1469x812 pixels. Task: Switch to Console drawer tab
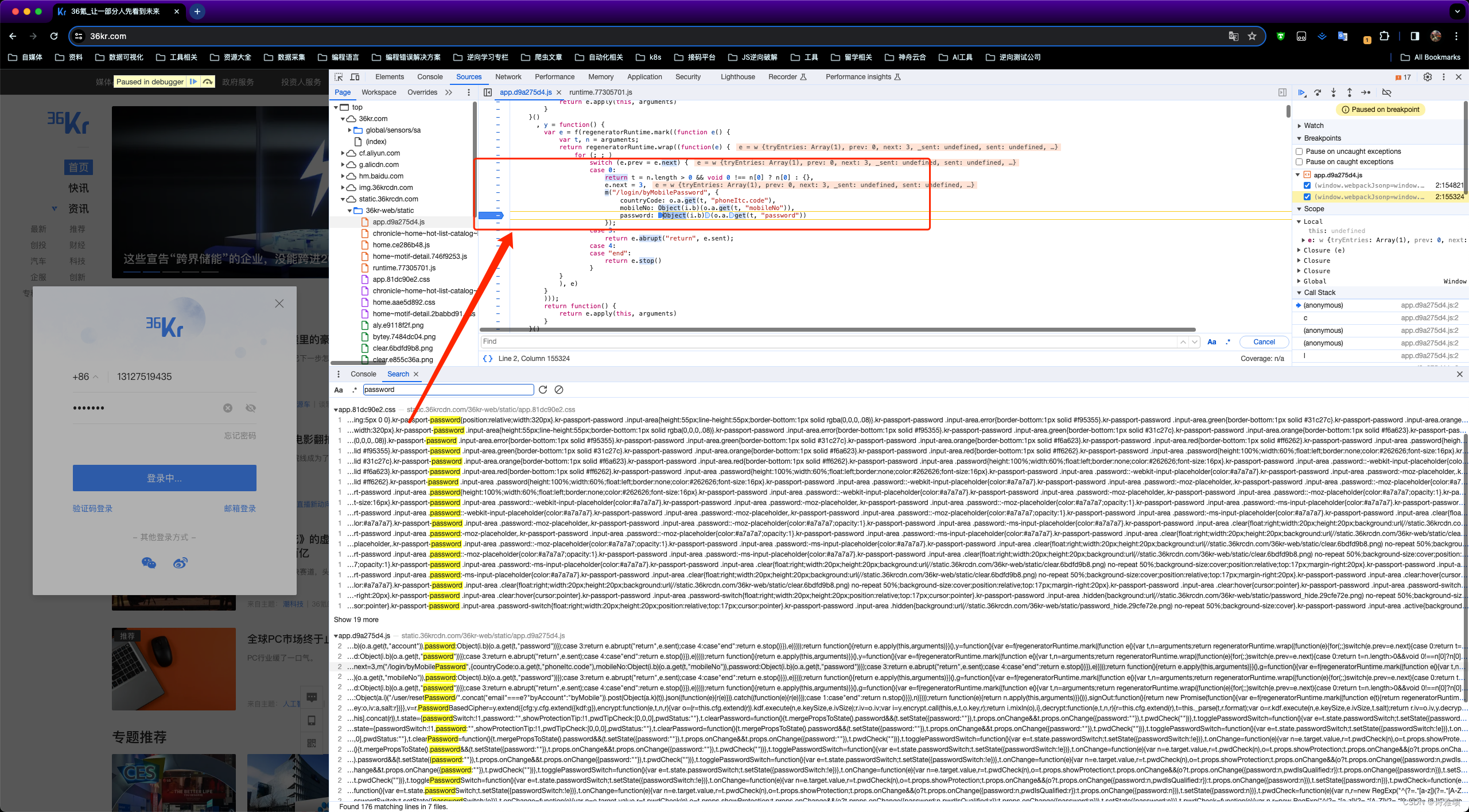363,374
